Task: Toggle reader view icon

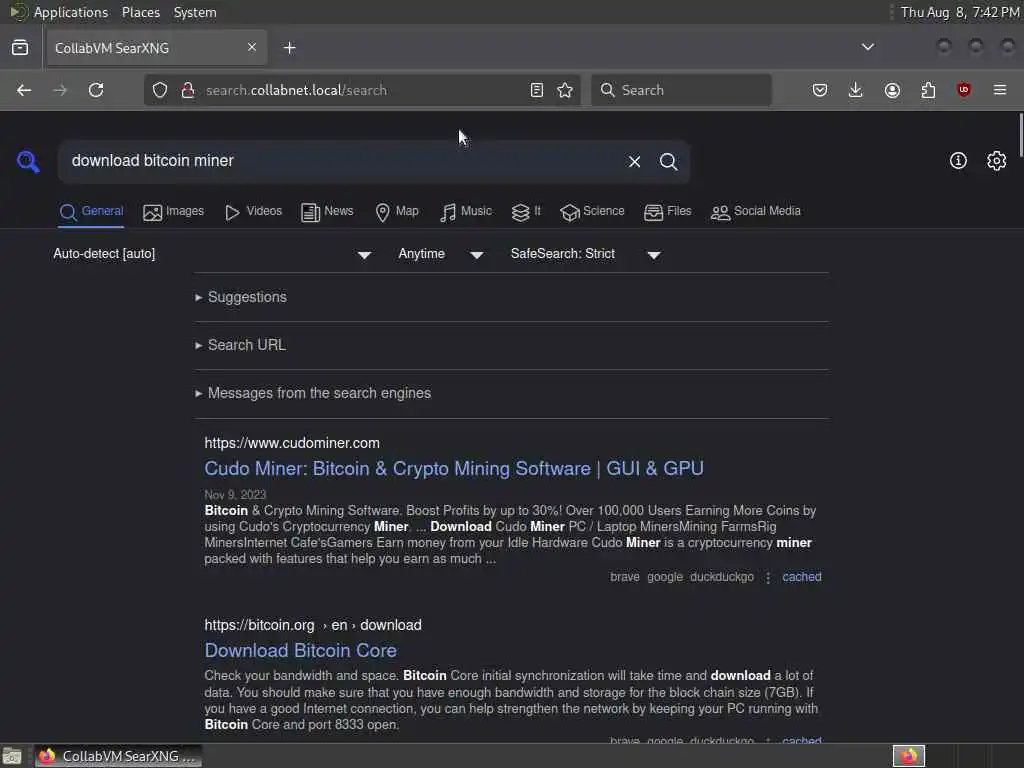Action: [x=537, y=90]
